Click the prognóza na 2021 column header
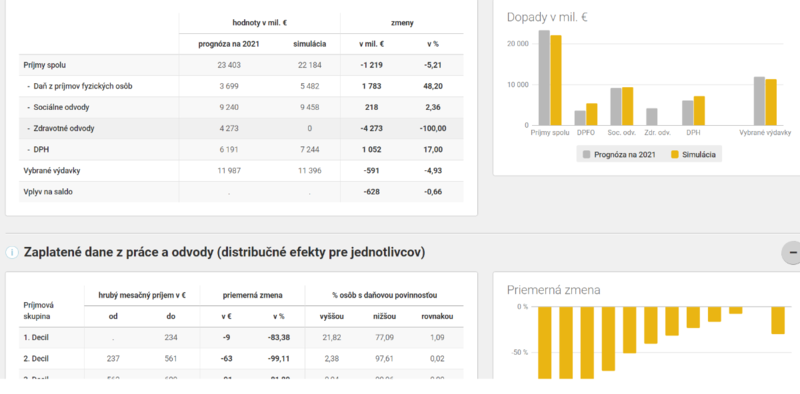Screen dimensions: 800x394 [x=229, y=44]
